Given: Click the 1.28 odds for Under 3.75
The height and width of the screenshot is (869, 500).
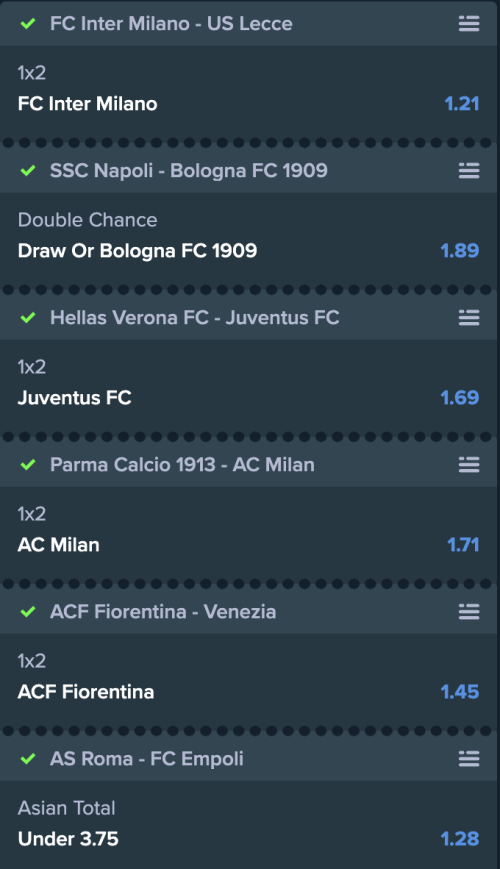Looking at the screenshot, I should point(460,839).
